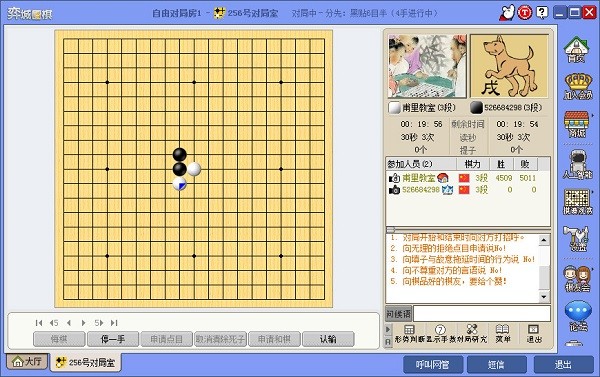Click the white stone icon by 甫里教室 (3段)

(x=394, y=108)
